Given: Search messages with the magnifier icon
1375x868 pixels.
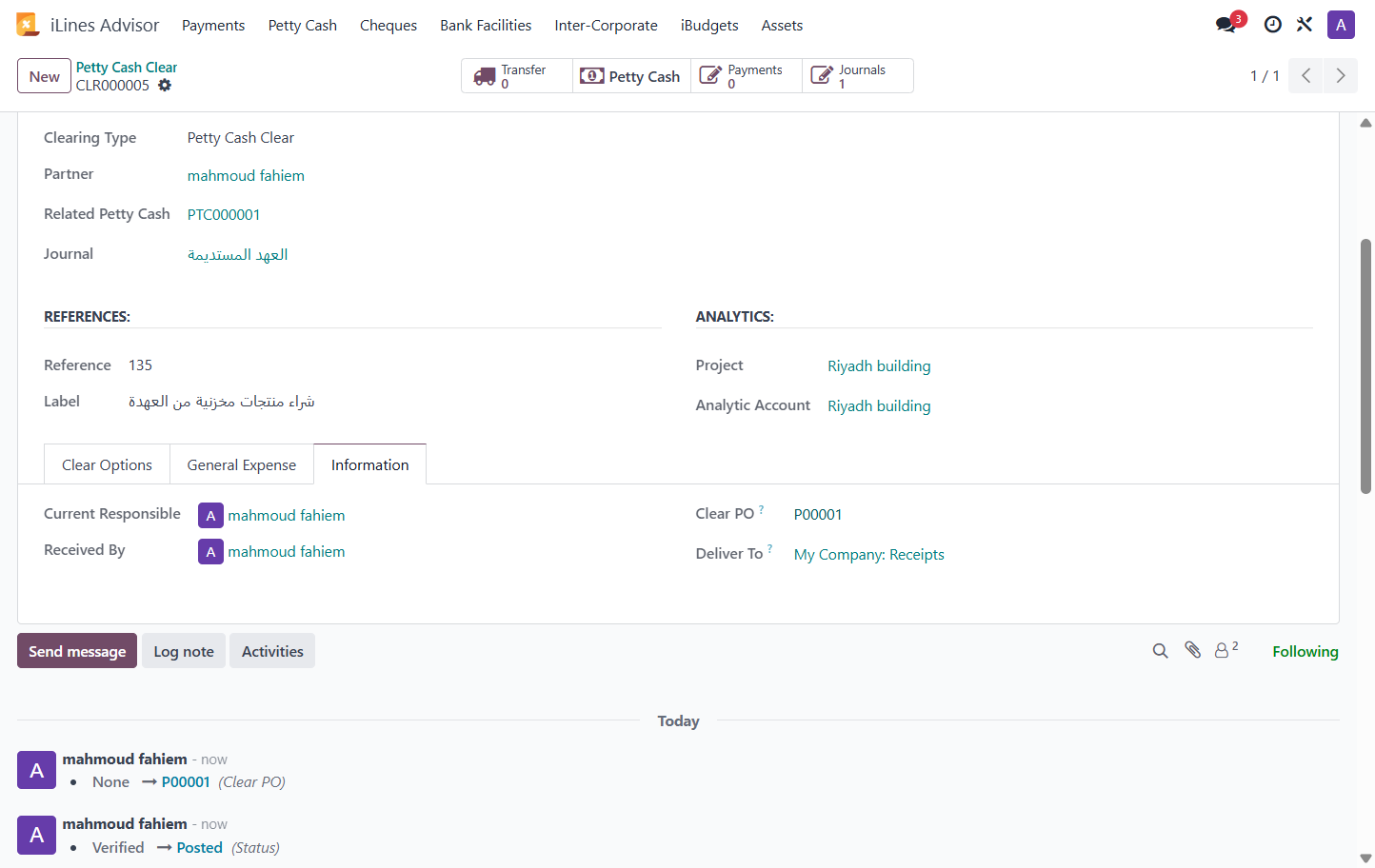Looking at the screenshot, I should click(1160, 651).
